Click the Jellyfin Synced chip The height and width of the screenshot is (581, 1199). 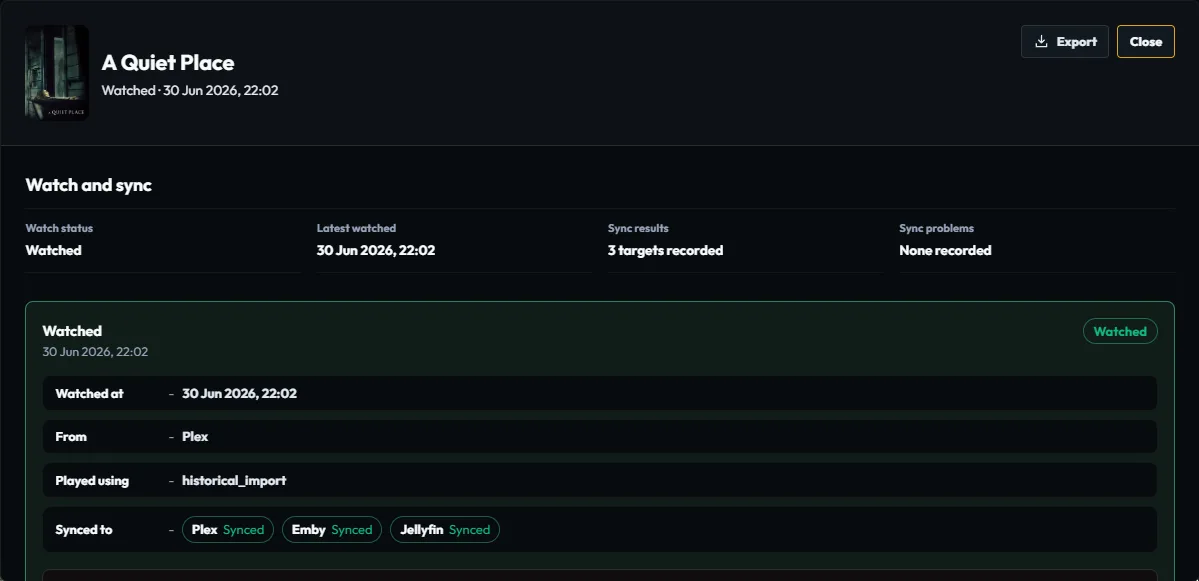(445, 530)
